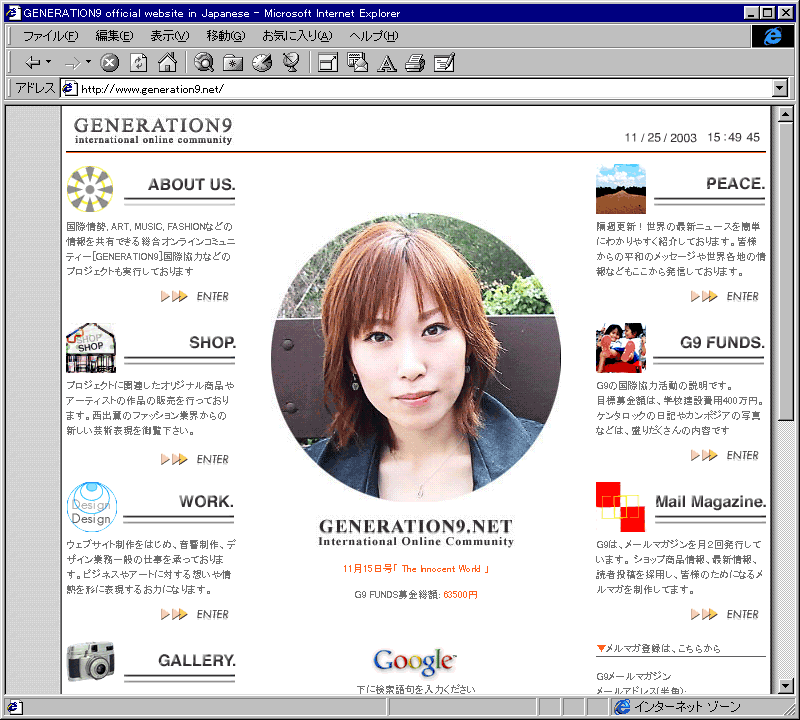Open the 11月15日号 The Innocent World link
800x720 pixels.
pos(416,569)
